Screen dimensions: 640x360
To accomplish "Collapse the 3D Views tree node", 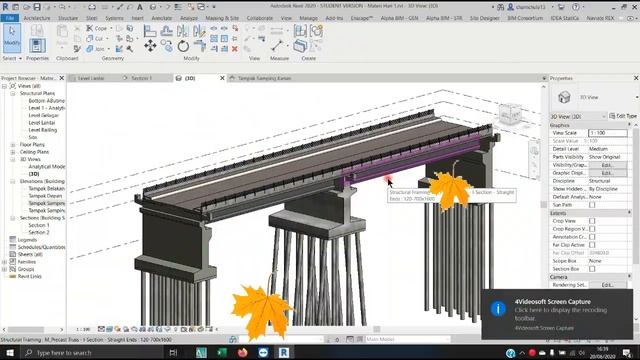I will [x=12, y=160].
